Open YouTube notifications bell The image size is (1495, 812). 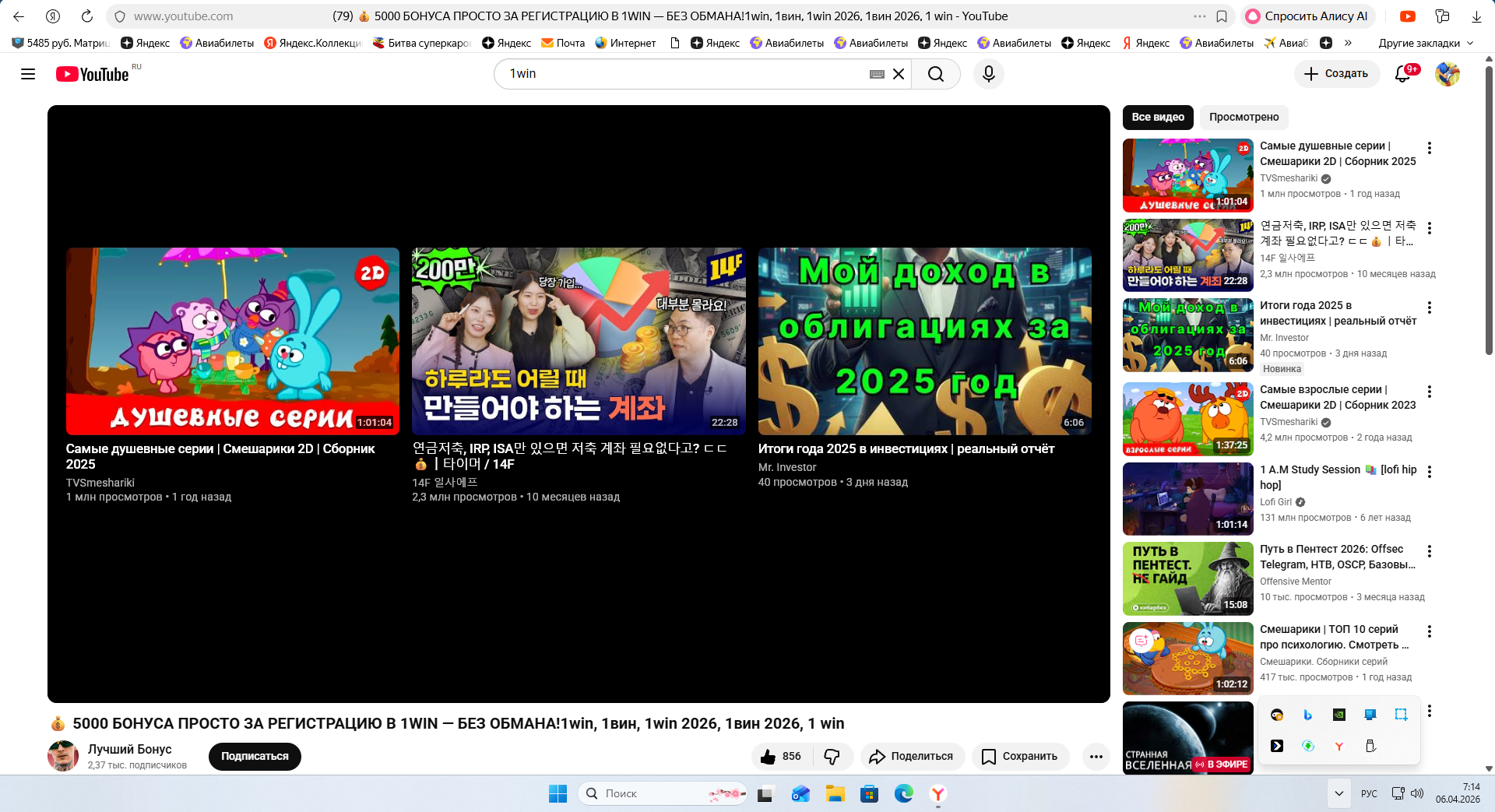tap(1402, 74)
